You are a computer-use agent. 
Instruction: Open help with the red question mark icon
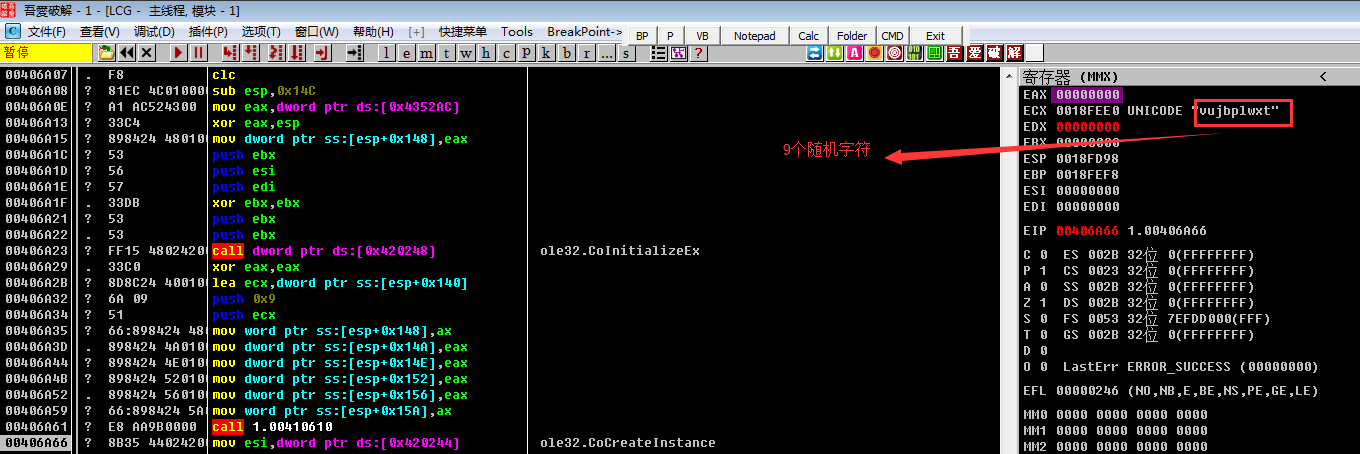tap(698, 53)
